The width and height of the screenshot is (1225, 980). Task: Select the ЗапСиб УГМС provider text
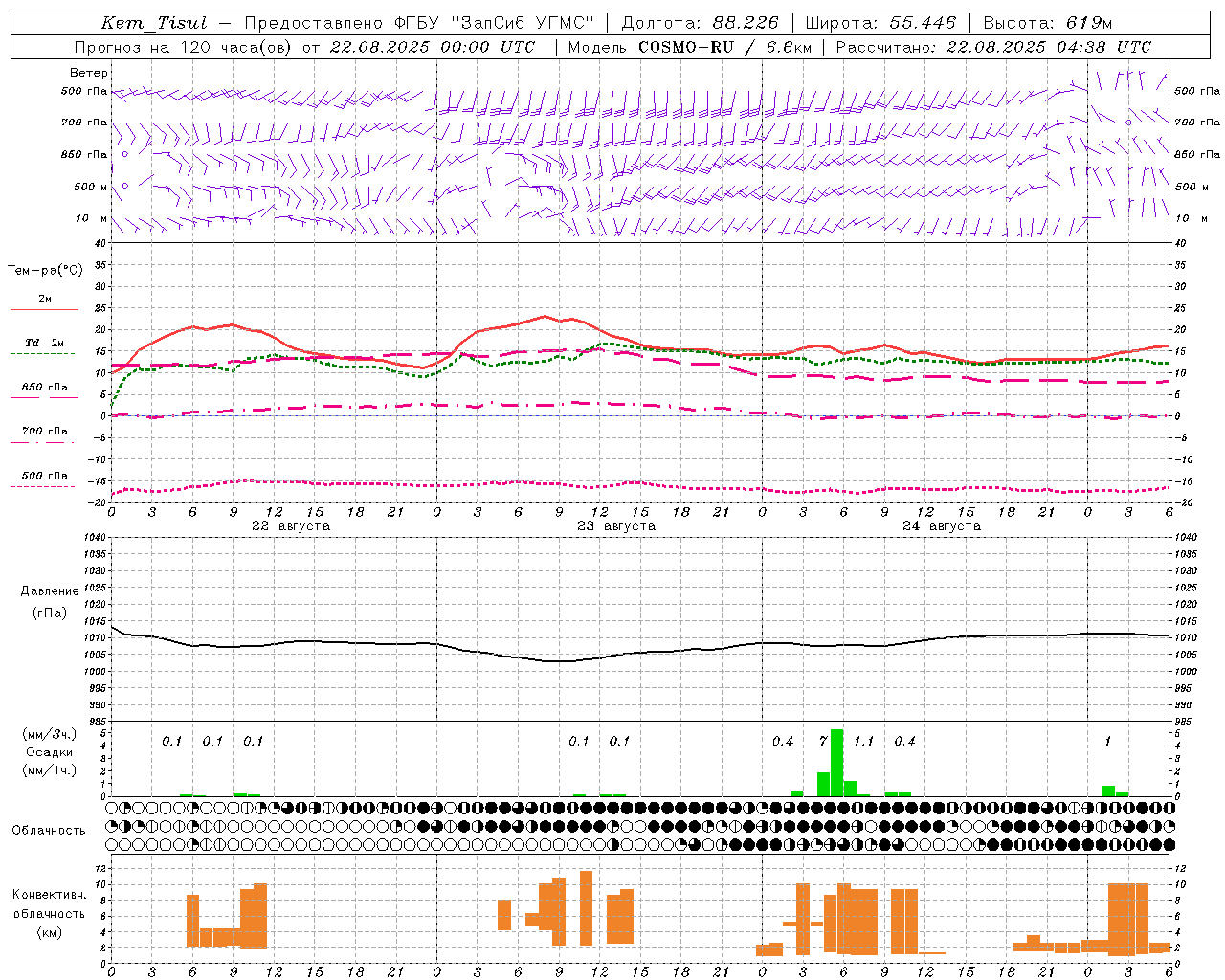524,23
